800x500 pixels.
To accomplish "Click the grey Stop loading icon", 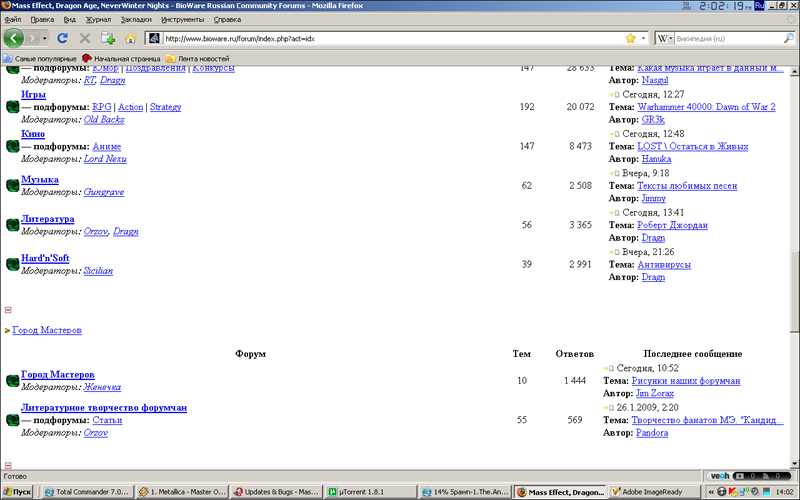I will click(85, 38).
